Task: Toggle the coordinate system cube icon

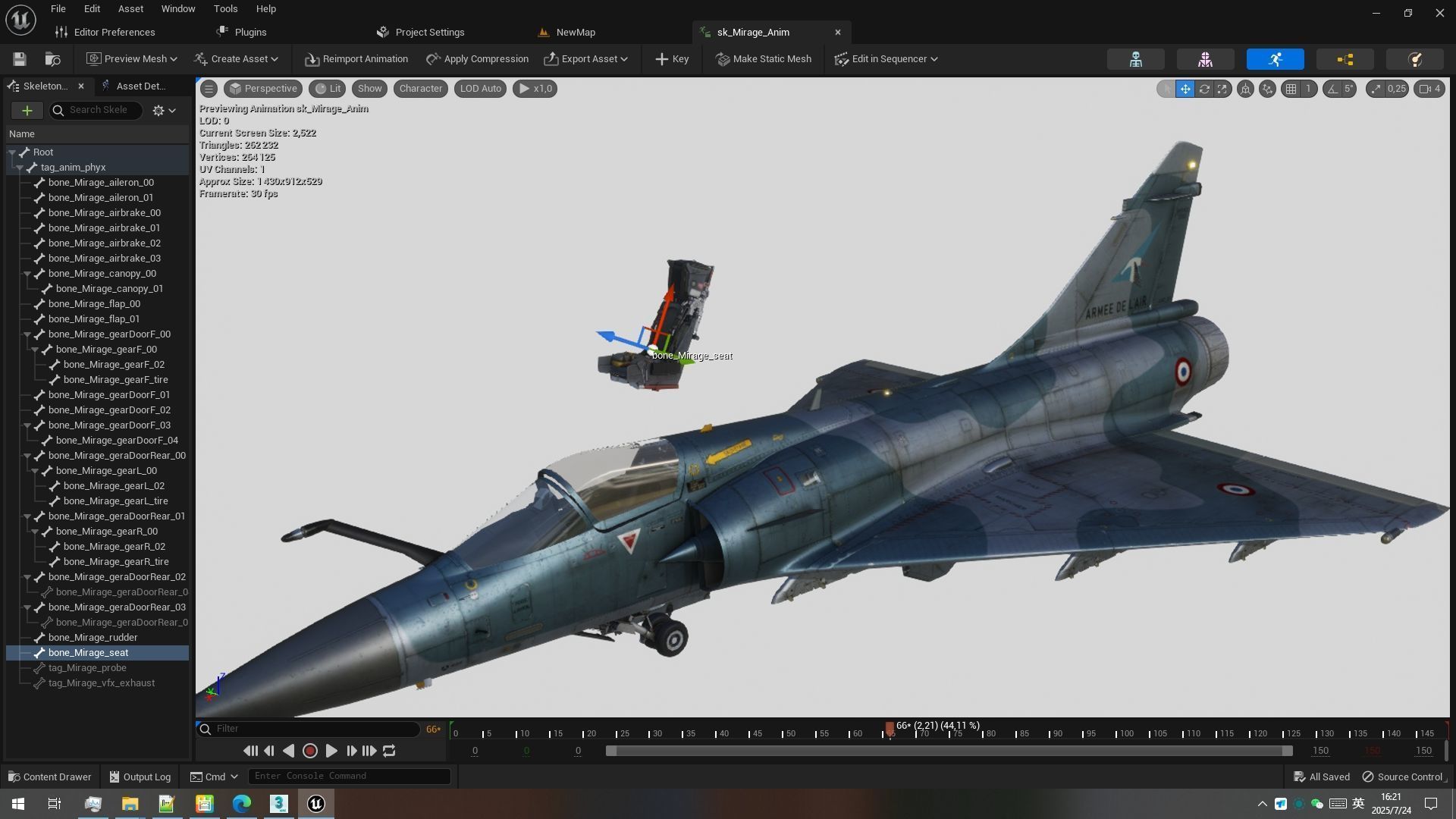Action: 1245,89
